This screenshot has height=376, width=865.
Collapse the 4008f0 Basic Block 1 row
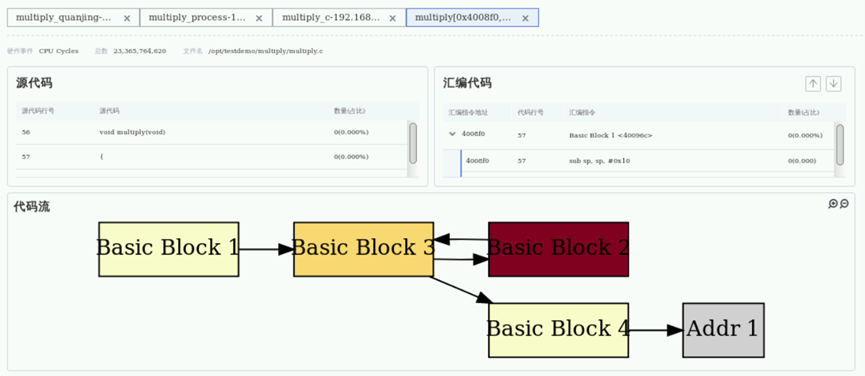[x=452, y=133]
